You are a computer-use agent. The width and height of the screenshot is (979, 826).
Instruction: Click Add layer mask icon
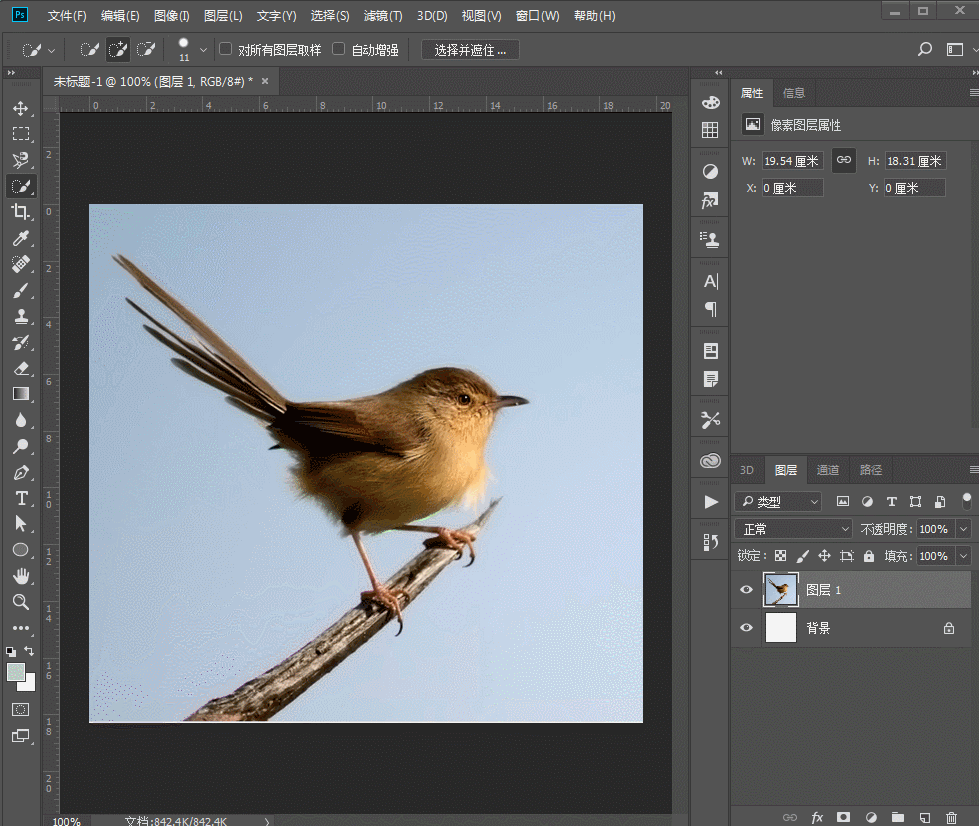pyautogui.click(x=844, y=817)
